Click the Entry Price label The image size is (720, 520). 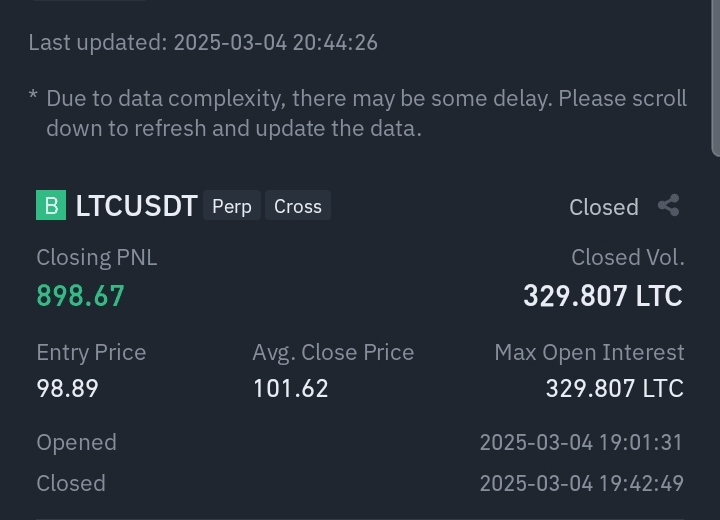pos(91,352)
